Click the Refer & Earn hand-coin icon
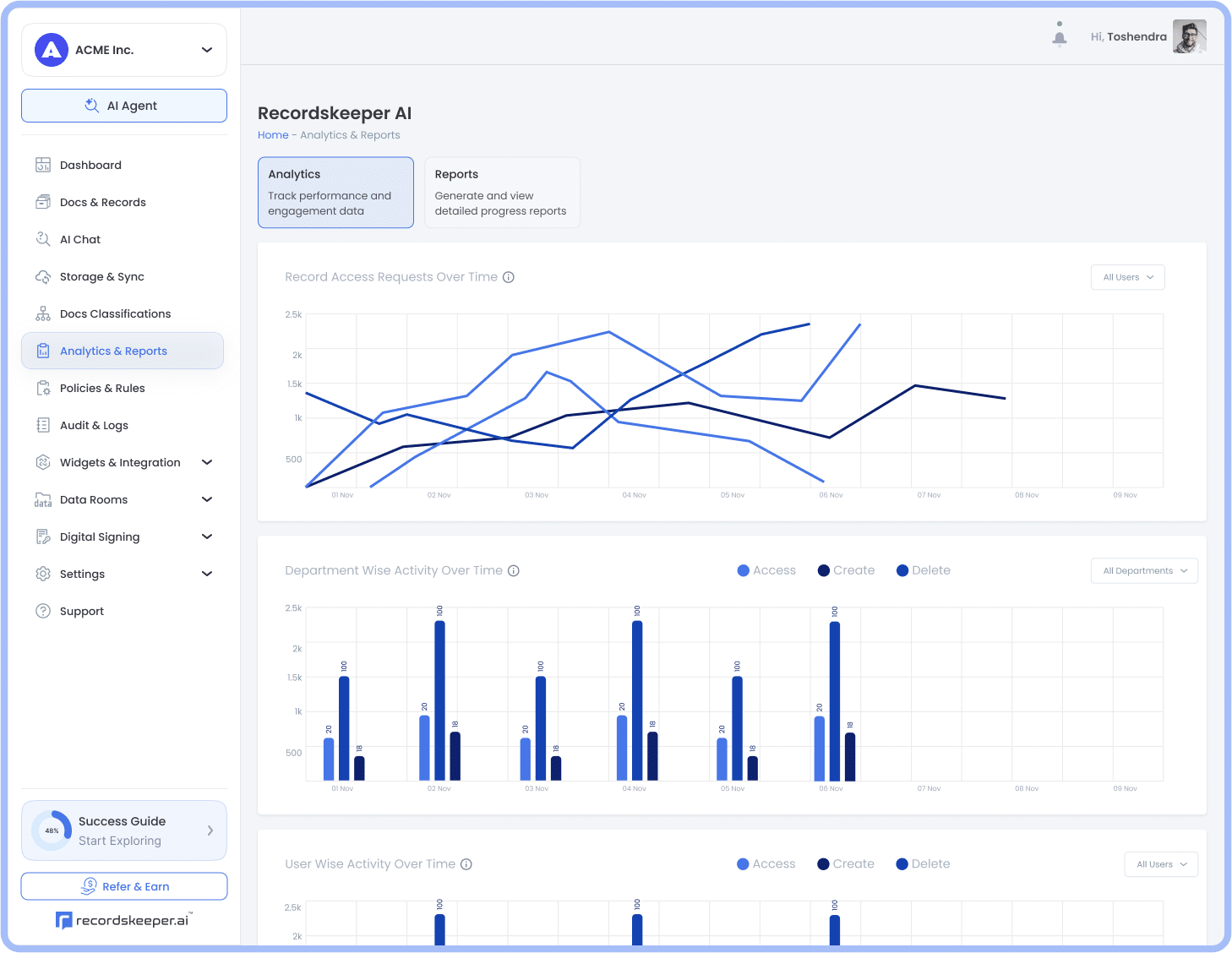Image resolution: width=1232 pixels, height=953 pixels. [89, 885]
